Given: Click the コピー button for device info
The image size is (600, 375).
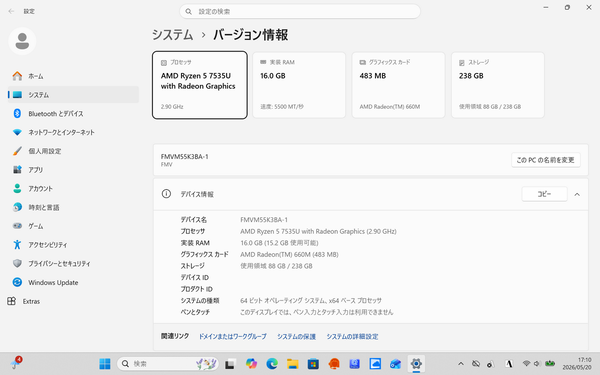Looking at the screenshot, I should [544, 194].
